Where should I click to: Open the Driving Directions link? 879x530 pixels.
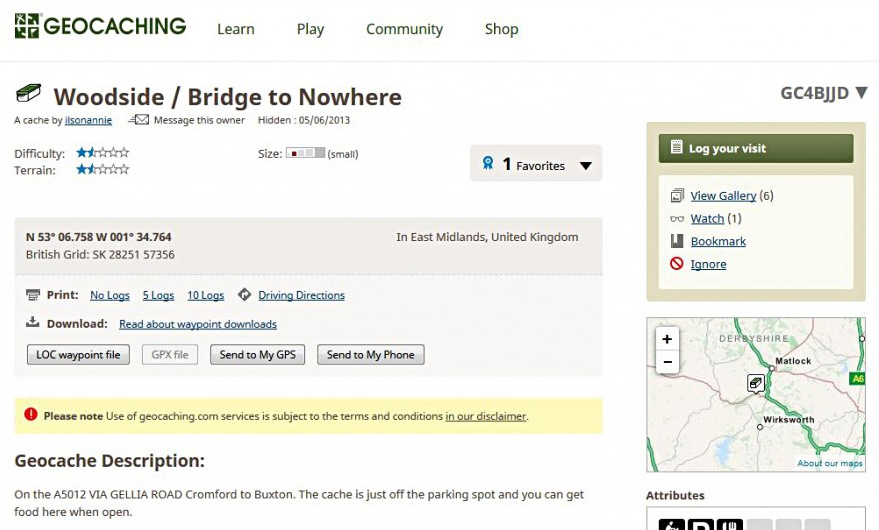(301, 296)
